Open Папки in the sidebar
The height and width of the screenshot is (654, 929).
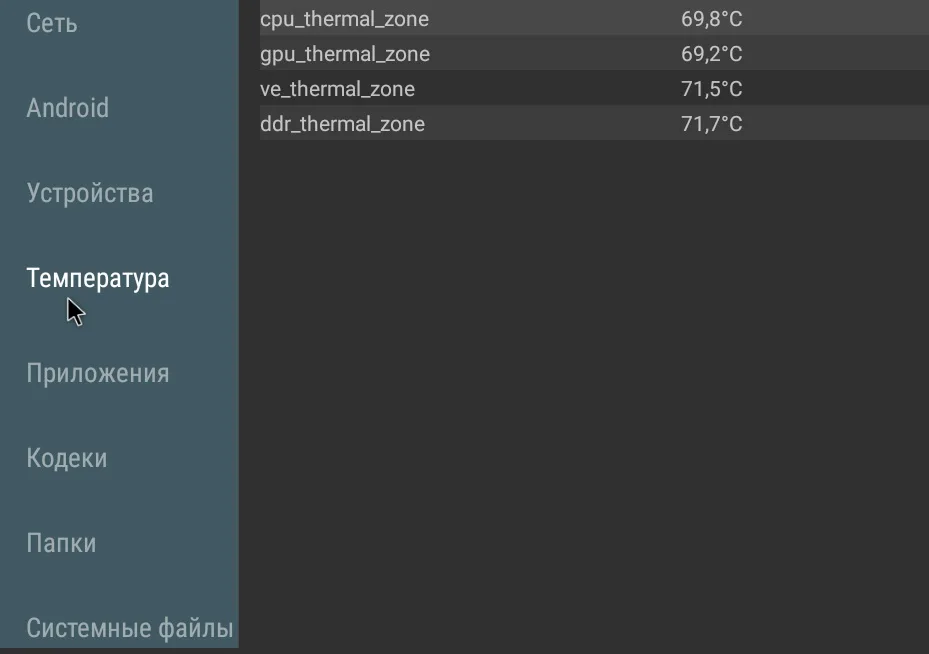coord(61,543)
